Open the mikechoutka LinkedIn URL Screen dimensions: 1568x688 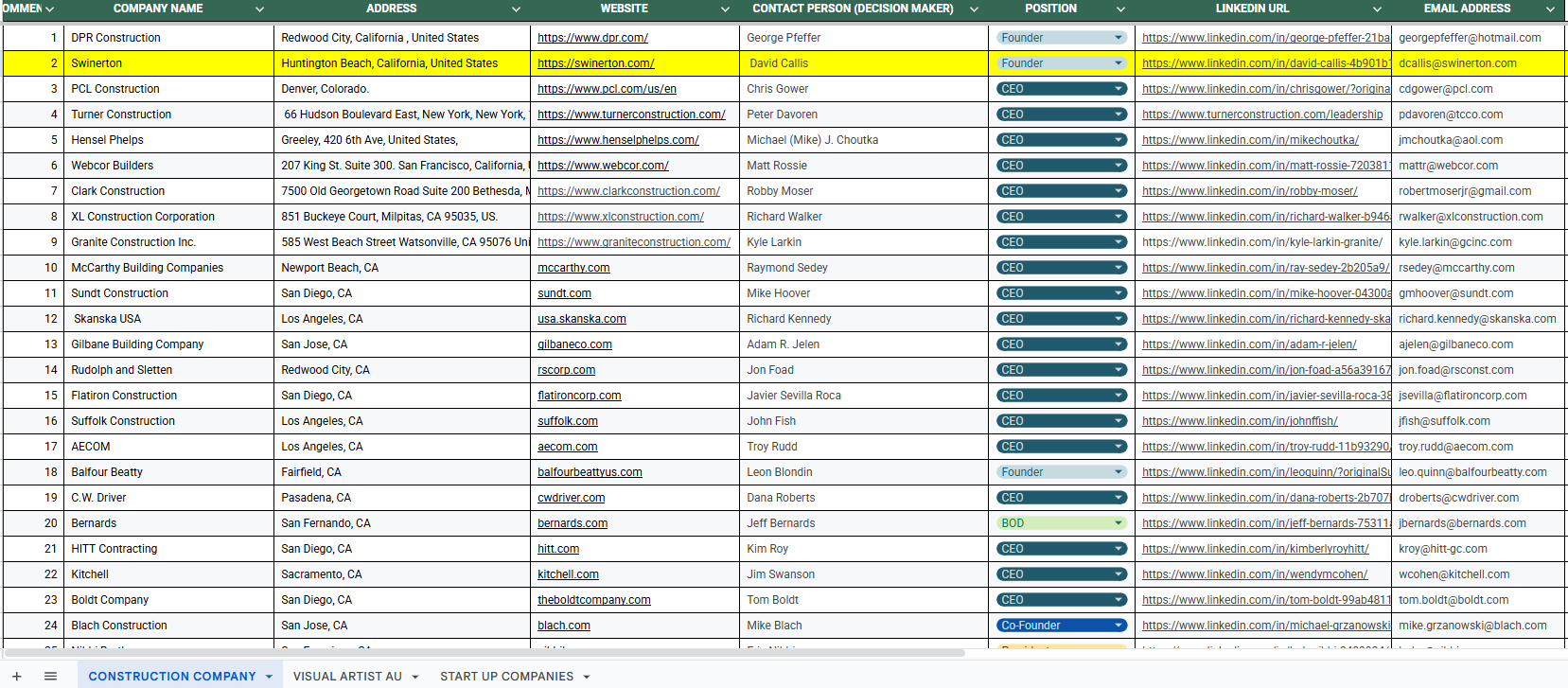click(x=1250, y=140)
